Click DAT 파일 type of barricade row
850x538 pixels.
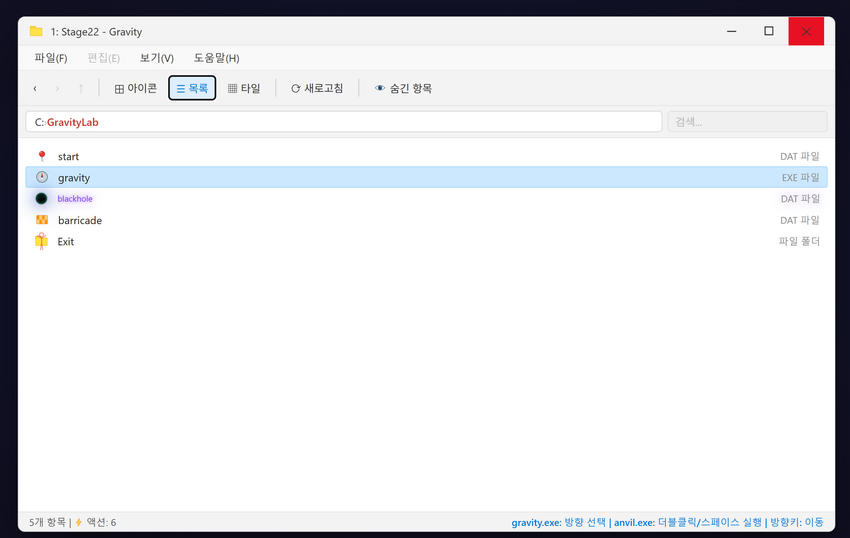coord(800,220)
